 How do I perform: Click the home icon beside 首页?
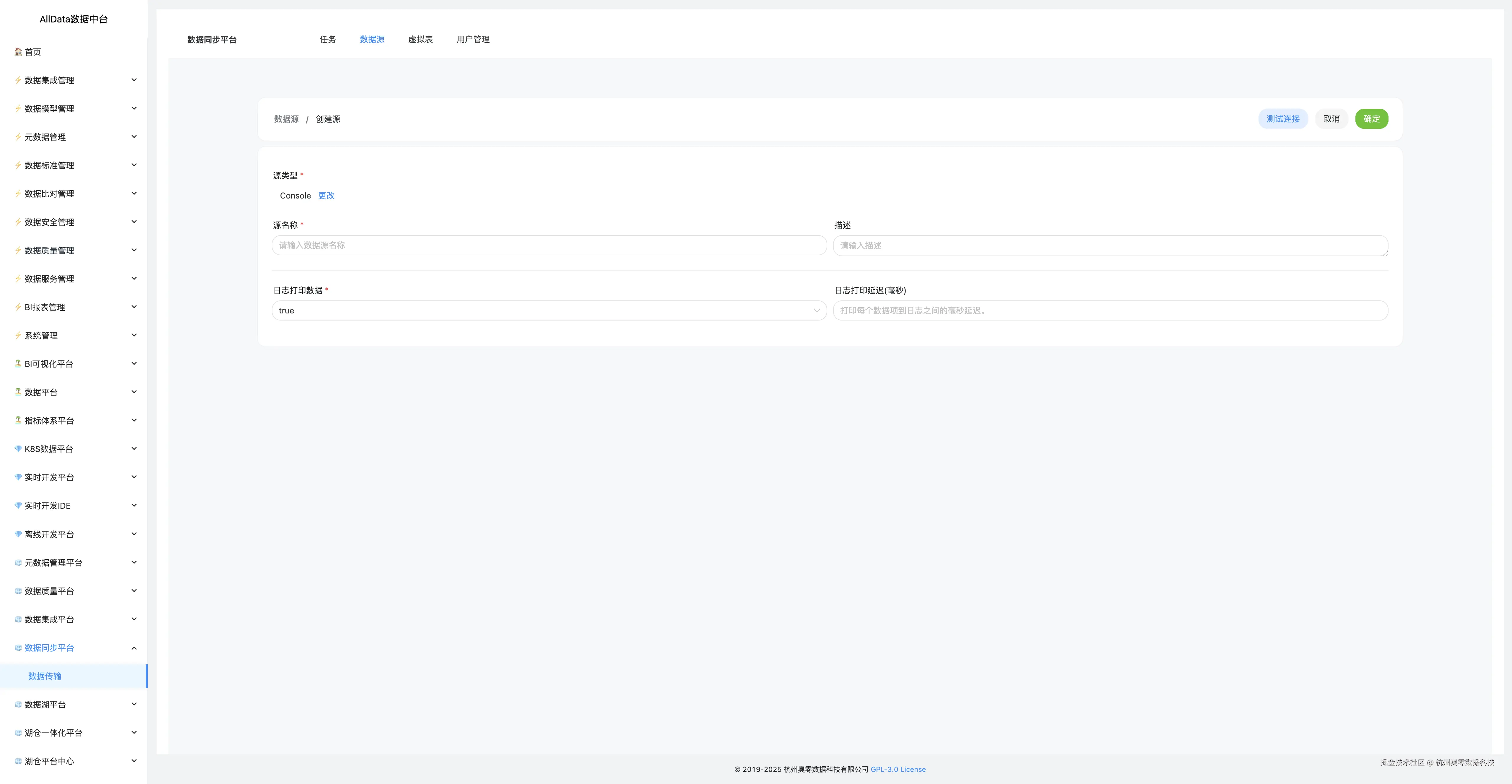point(18,52)
